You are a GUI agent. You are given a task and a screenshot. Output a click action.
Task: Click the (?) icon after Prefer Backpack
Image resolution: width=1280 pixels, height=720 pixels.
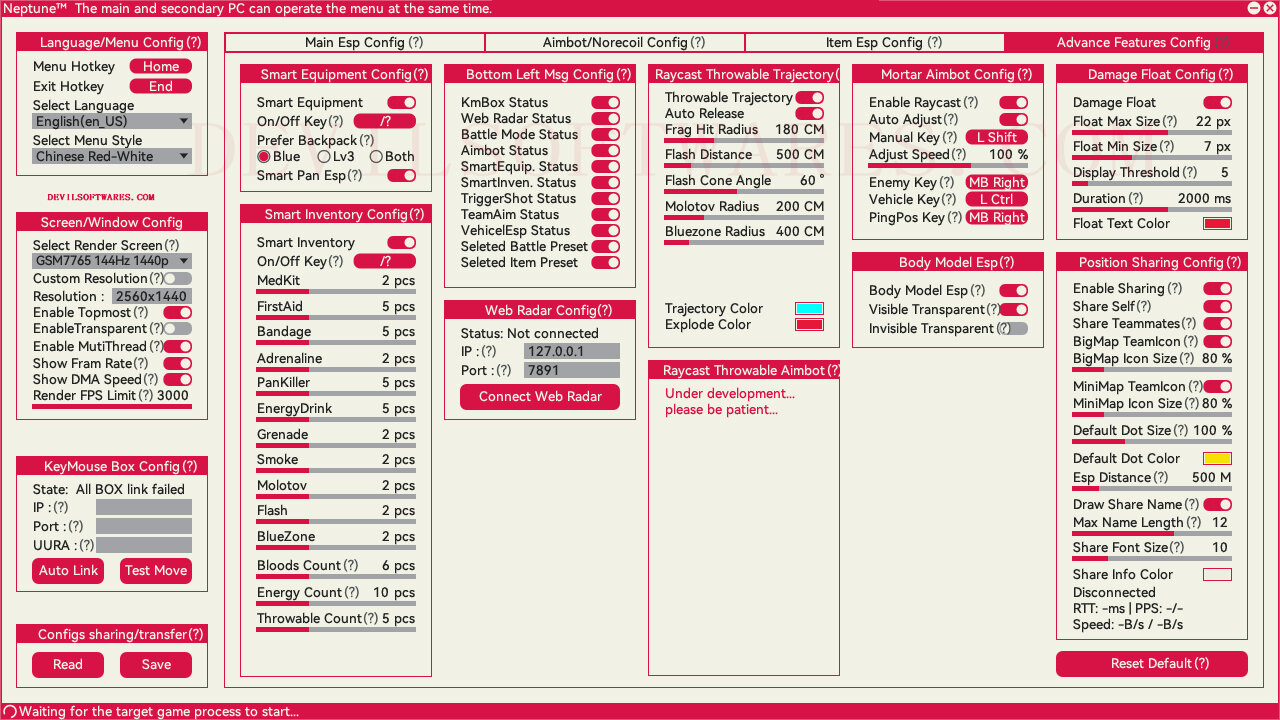click(367, 141)
